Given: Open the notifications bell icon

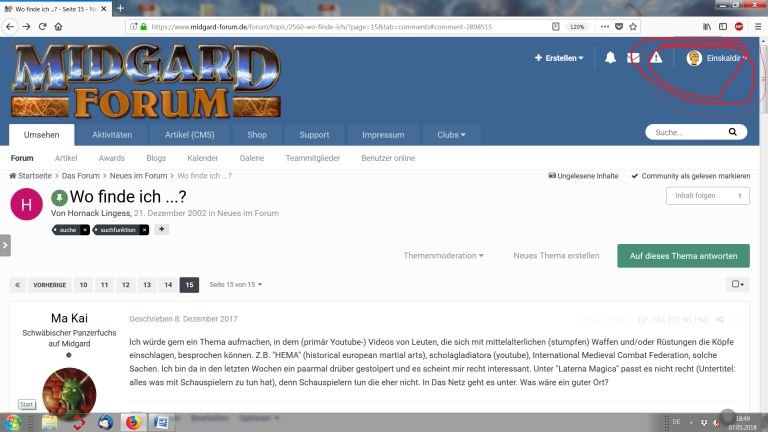Looking at the screenshot, I should tap(610, 58).
